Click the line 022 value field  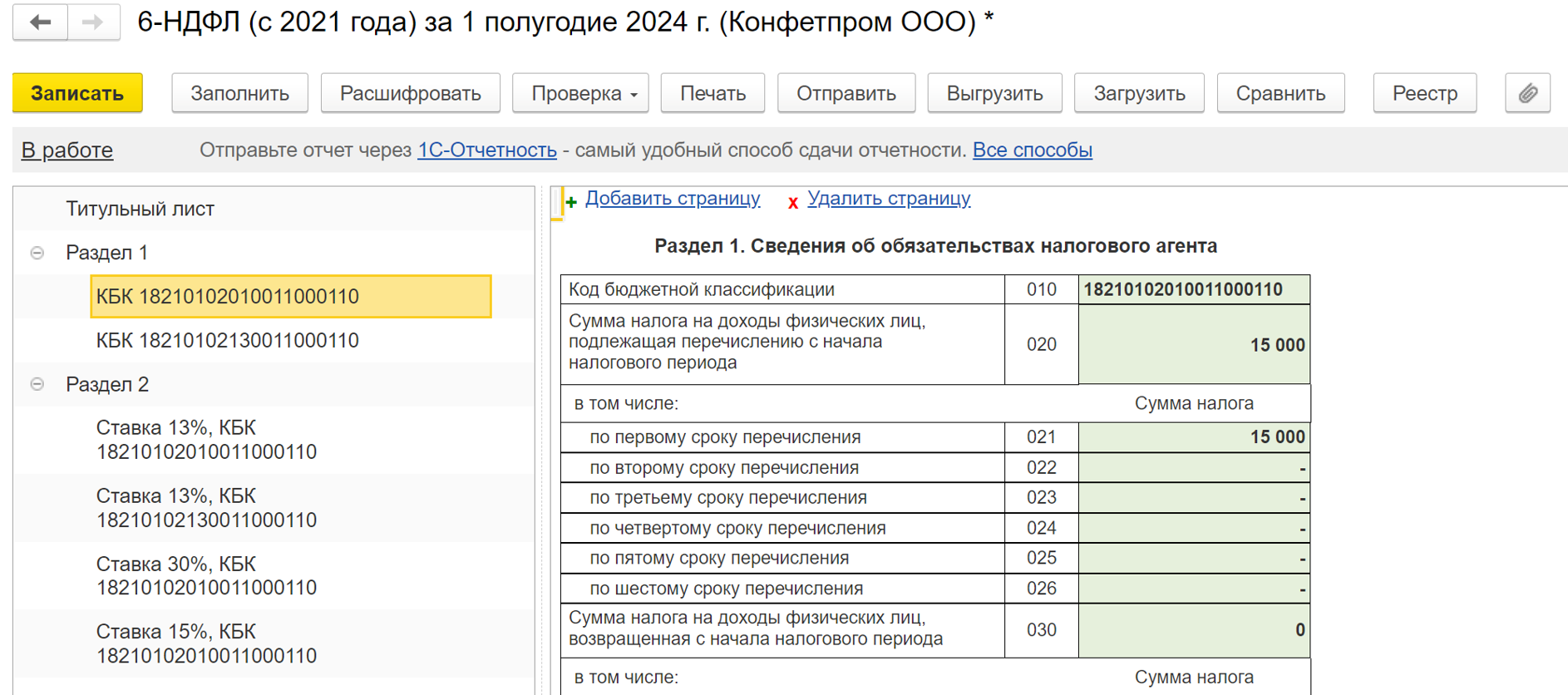click(x=1194, y=468)
